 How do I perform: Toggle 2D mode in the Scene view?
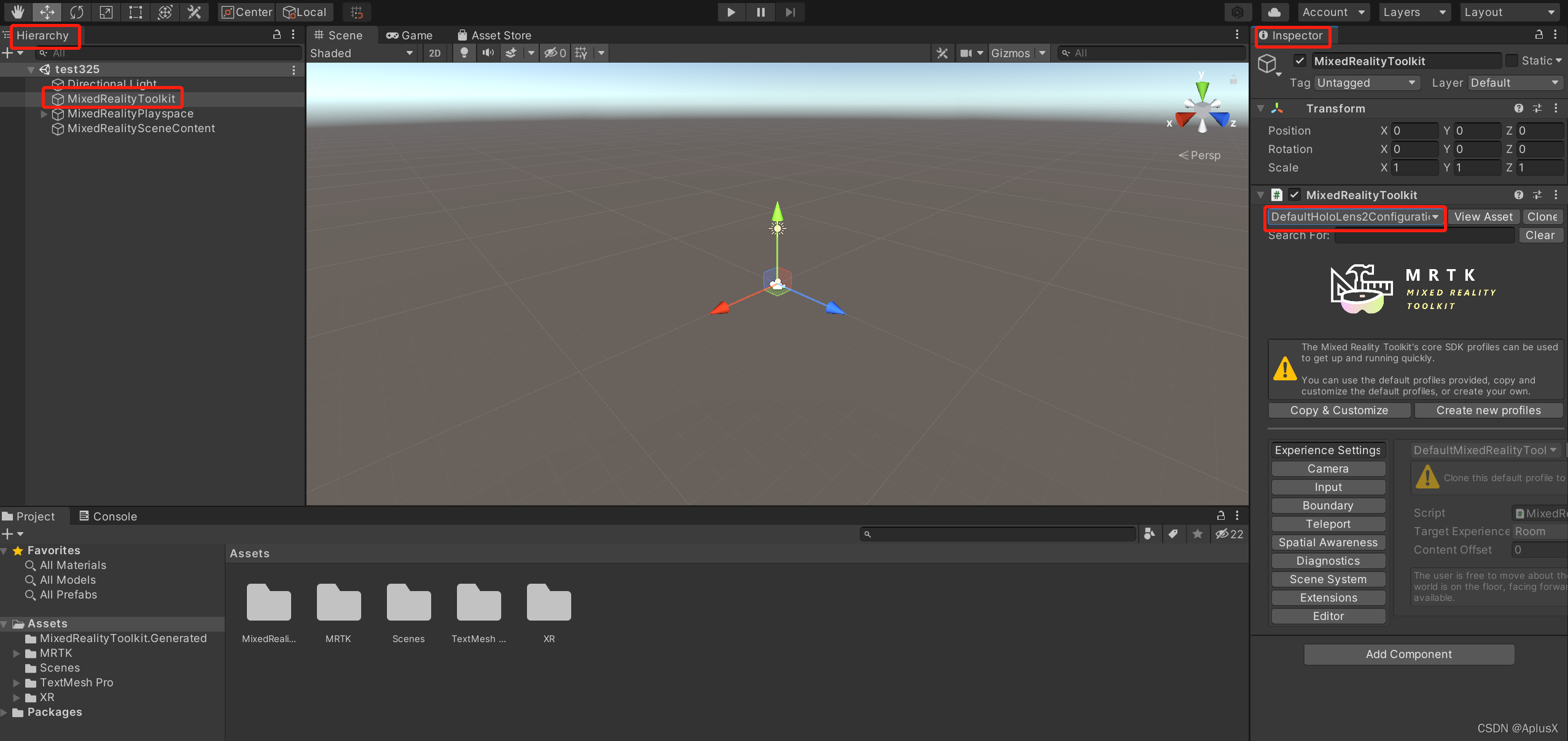click(434, 53)
